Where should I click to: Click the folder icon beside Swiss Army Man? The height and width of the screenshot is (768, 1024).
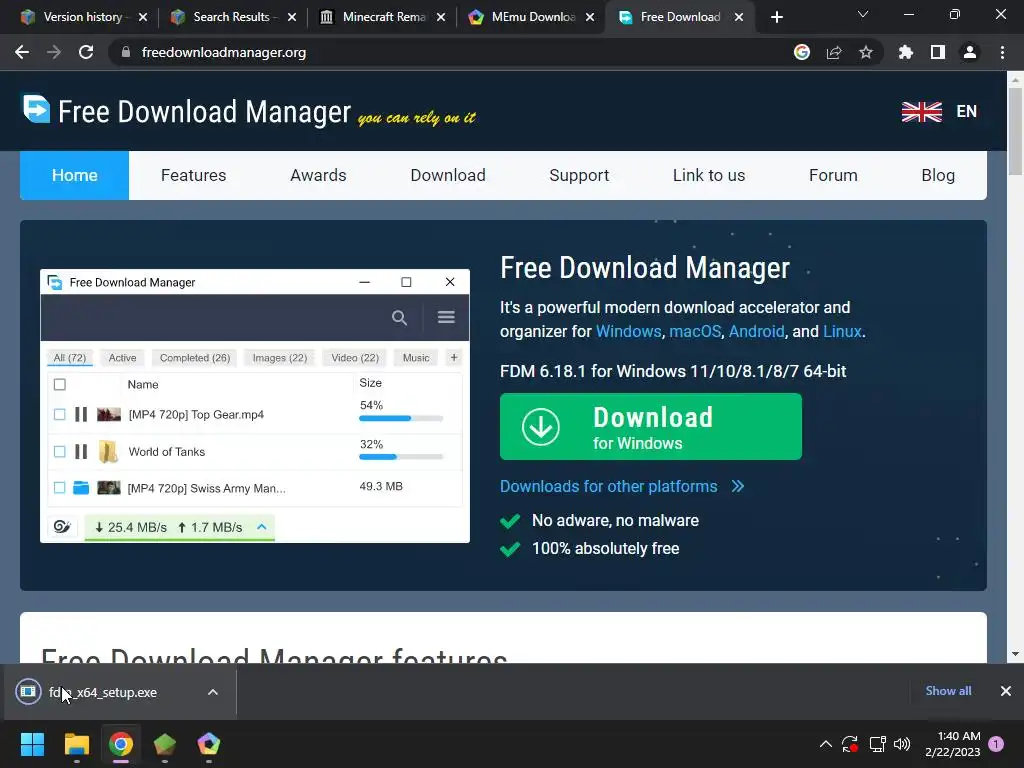coord(81,488)
